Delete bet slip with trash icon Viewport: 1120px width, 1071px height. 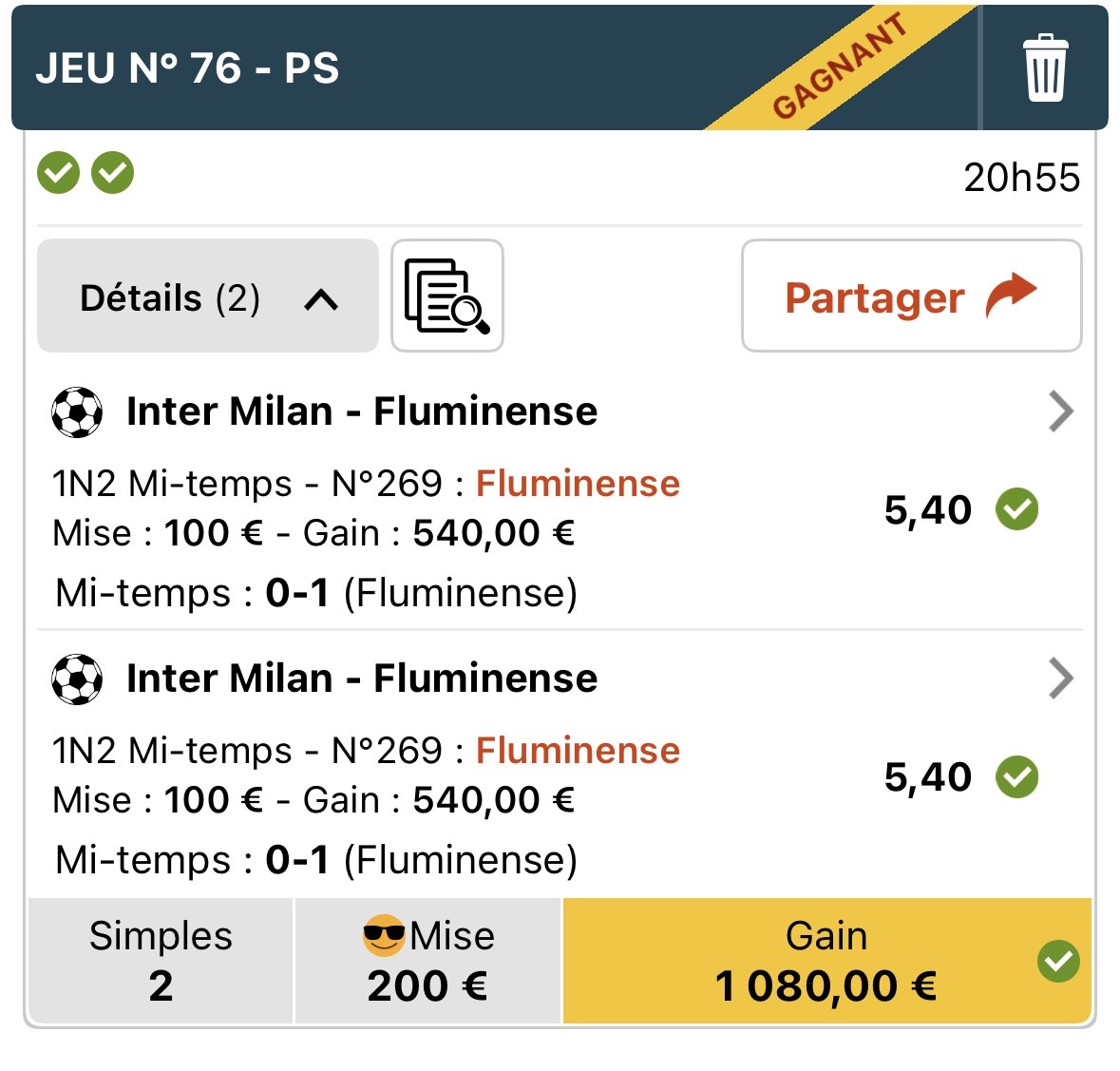coord(1045,67)
